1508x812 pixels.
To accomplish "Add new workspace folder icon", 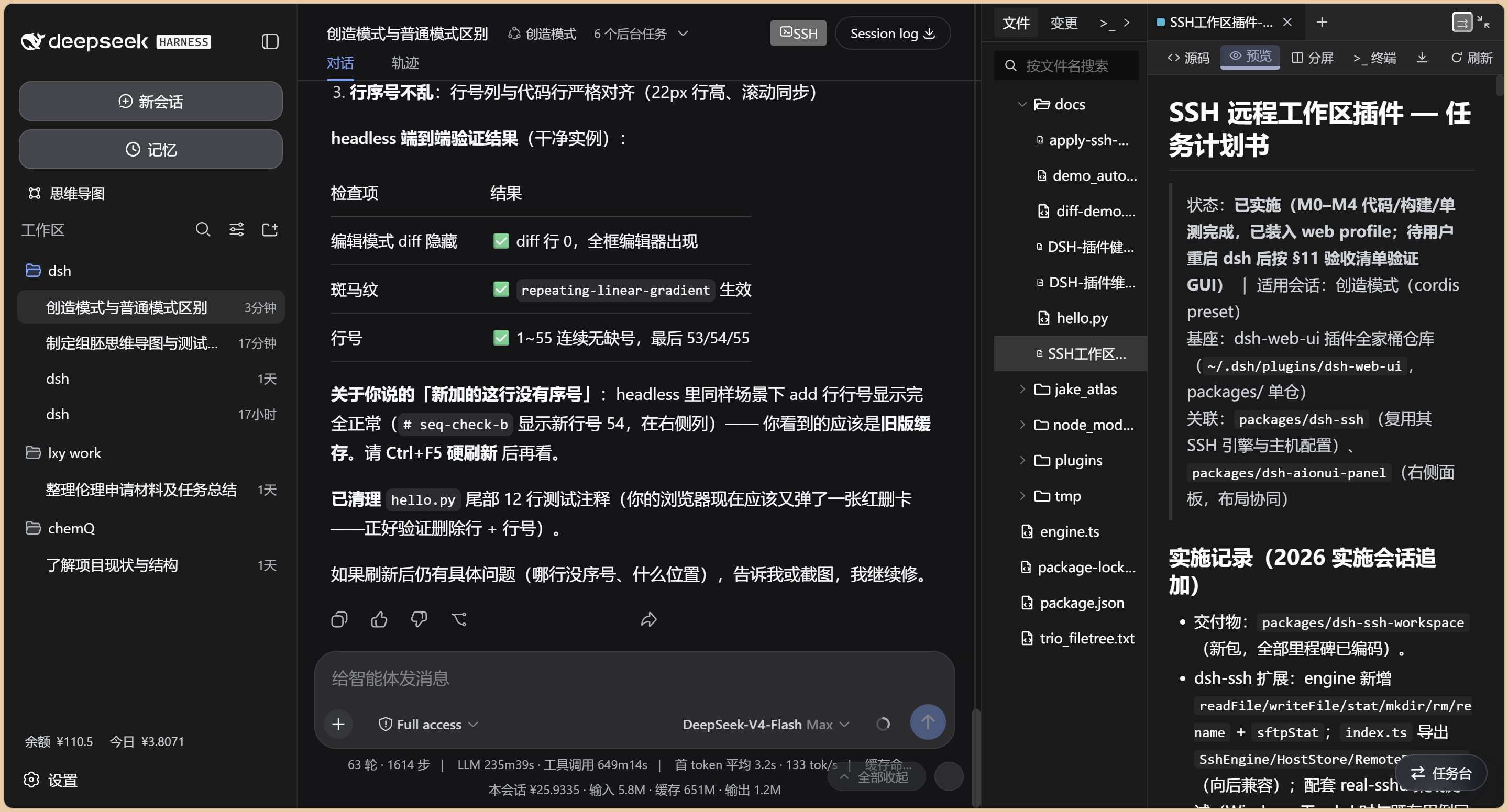I will [x=270, y=229].
